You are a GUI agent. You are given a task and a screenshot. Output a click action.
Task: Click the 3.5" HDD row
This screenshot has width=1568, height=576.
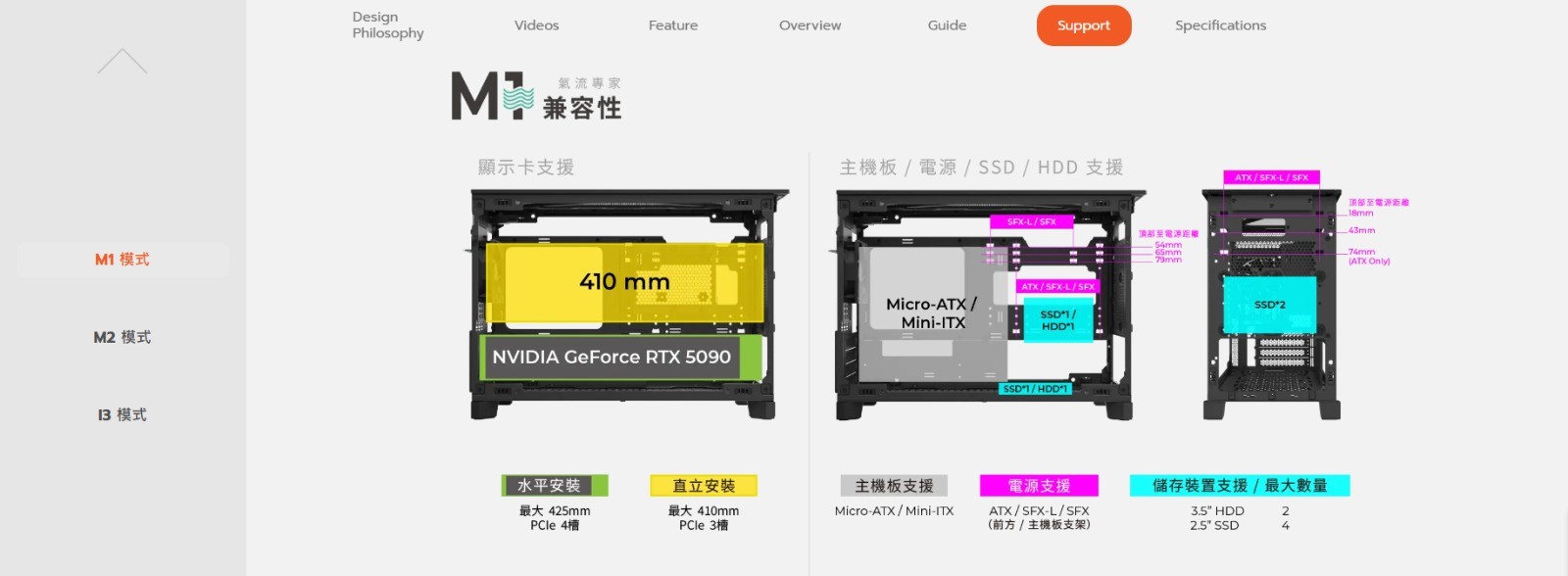pyautogui.click(x=1240, y=510)
